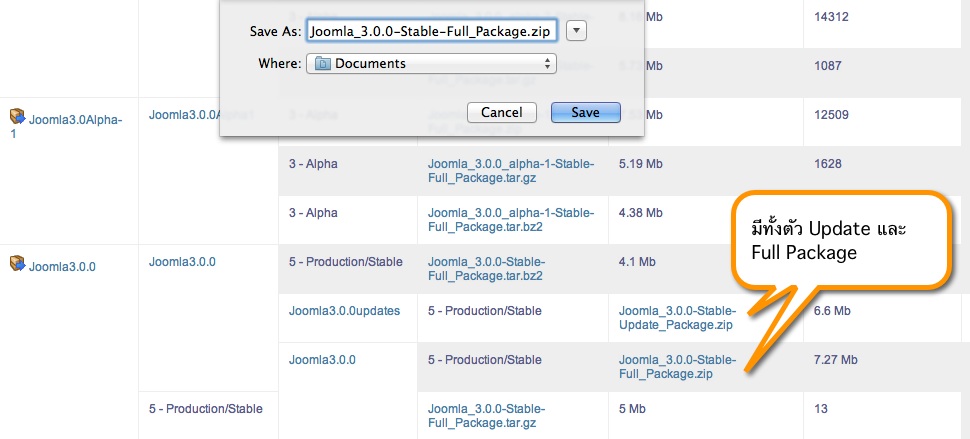Image resolution: width=970 pixels, height=439 pixels.
Task: Download Joomla_3.0.0_alpha-1-Stable-Full_Package.tar.bz2
Action: pos(511,220)
